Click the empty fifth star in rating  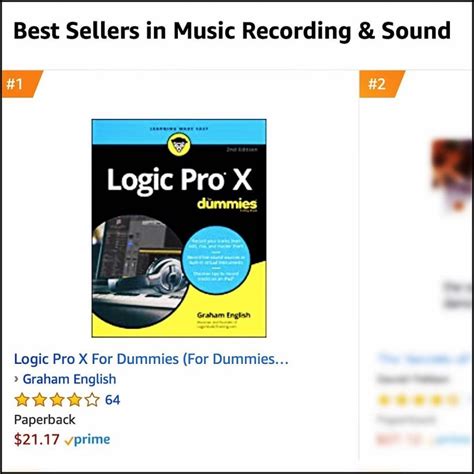point(92,400)
